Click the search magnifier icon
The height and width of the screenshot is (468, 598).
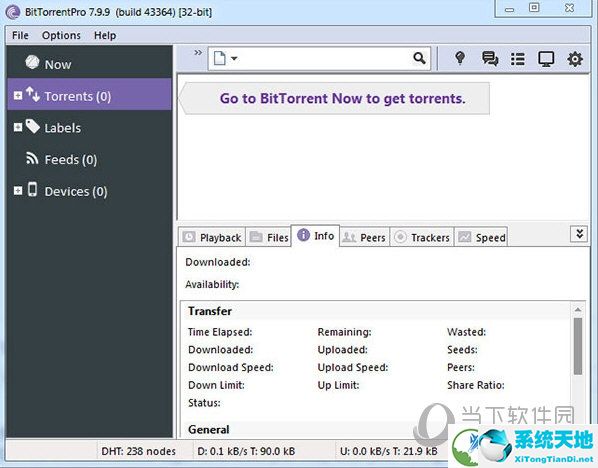(420, 58)
